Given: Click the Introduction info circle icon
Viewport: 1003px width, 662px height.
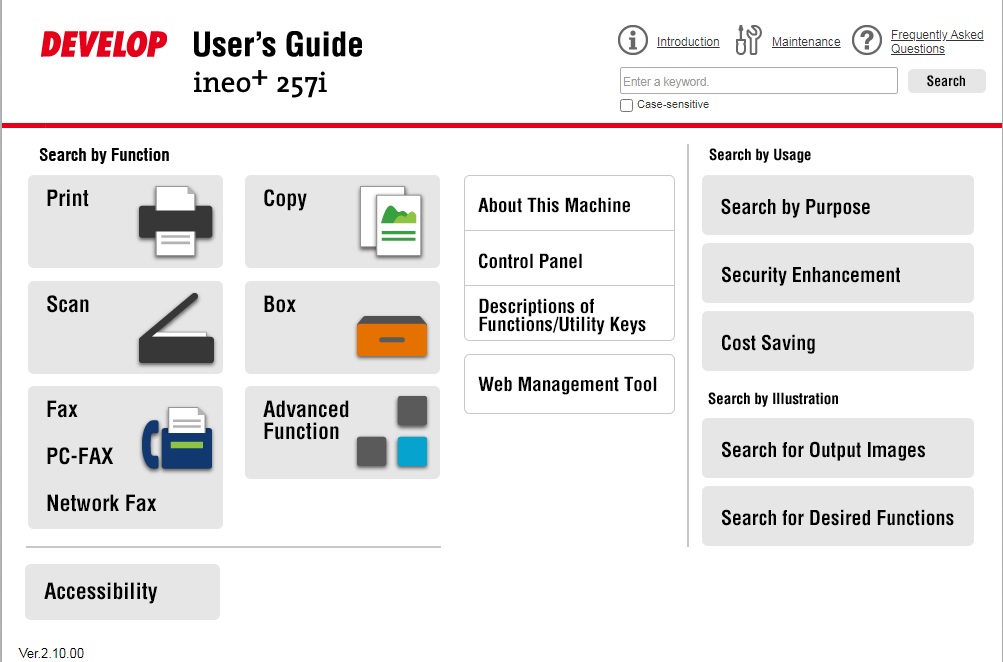Looking at the screenshot, I should (x=633, y=41).
